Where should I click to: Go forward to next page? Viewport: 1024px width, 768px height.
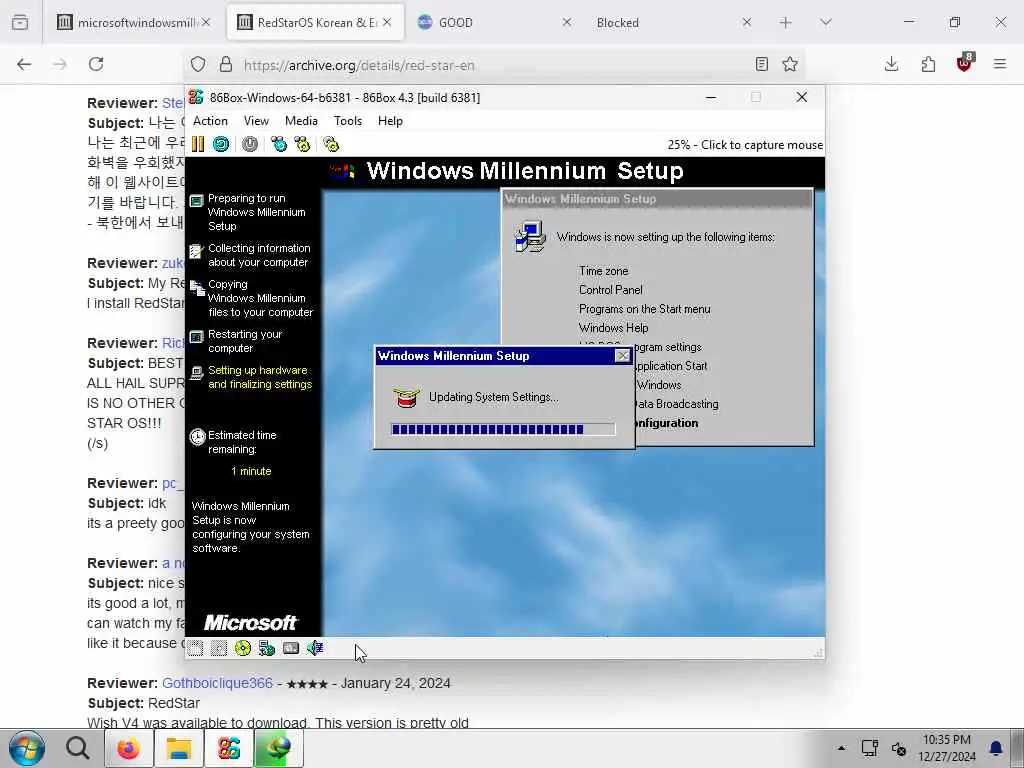coord(59,64)
